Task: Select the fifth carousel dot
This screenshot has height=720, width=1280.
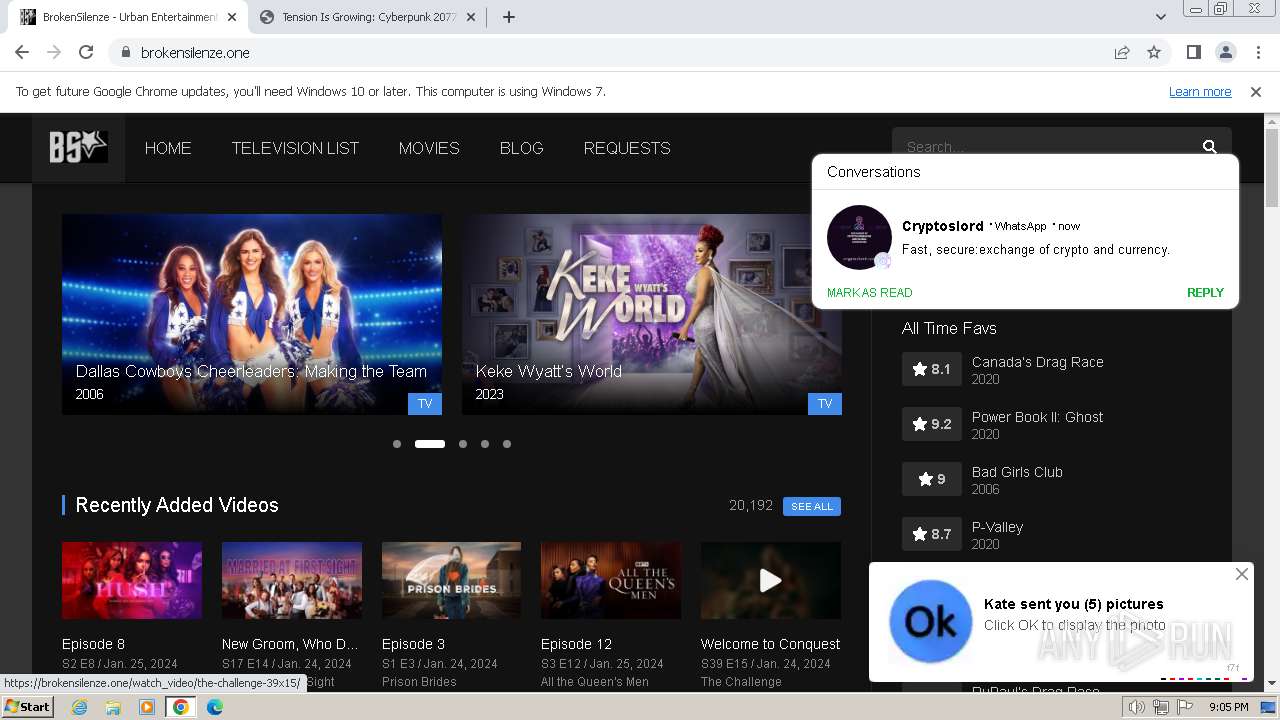Action: [507, 444]
